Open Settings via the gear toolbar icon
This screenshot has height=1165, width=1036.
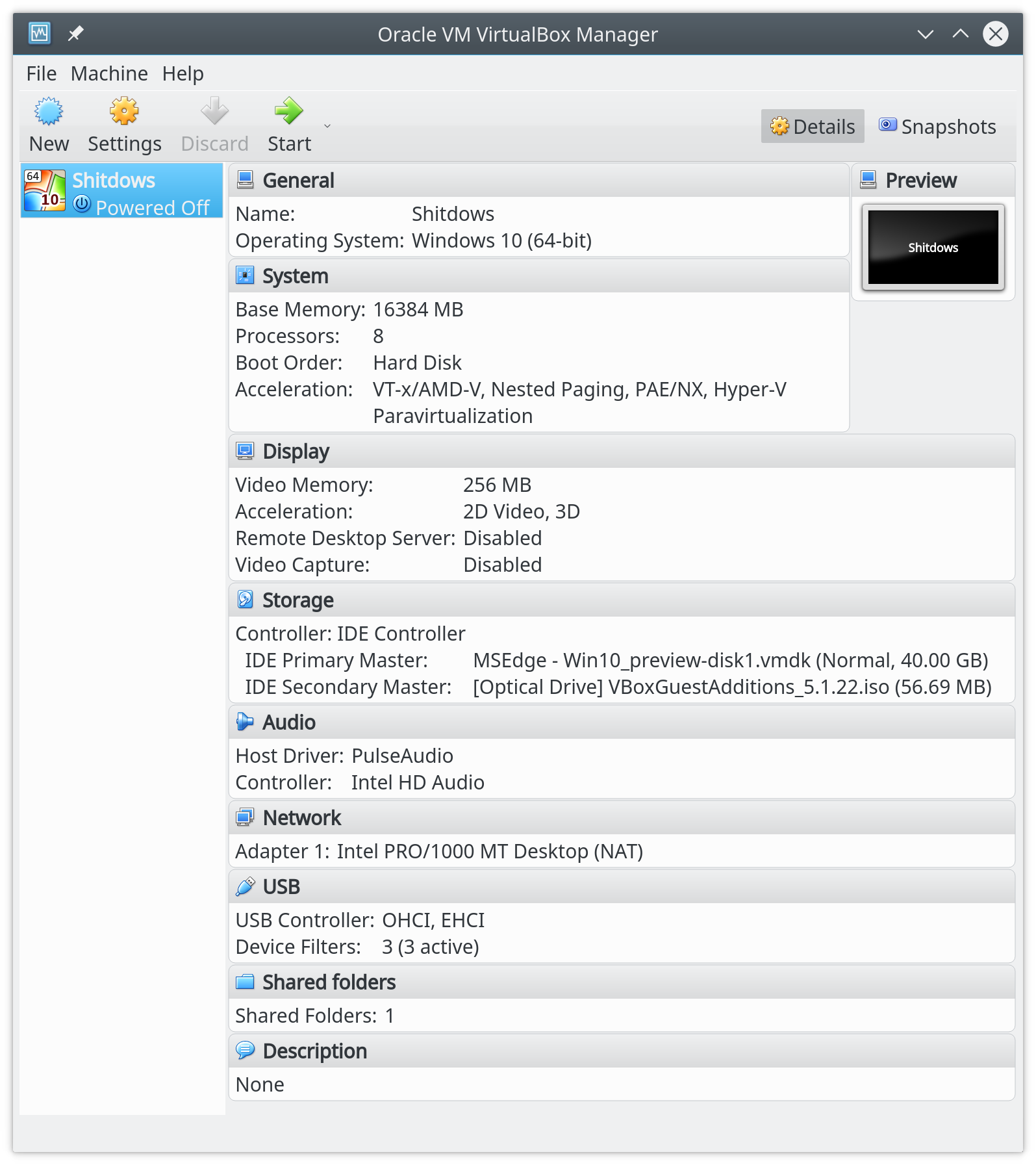[x=124, y=111]
